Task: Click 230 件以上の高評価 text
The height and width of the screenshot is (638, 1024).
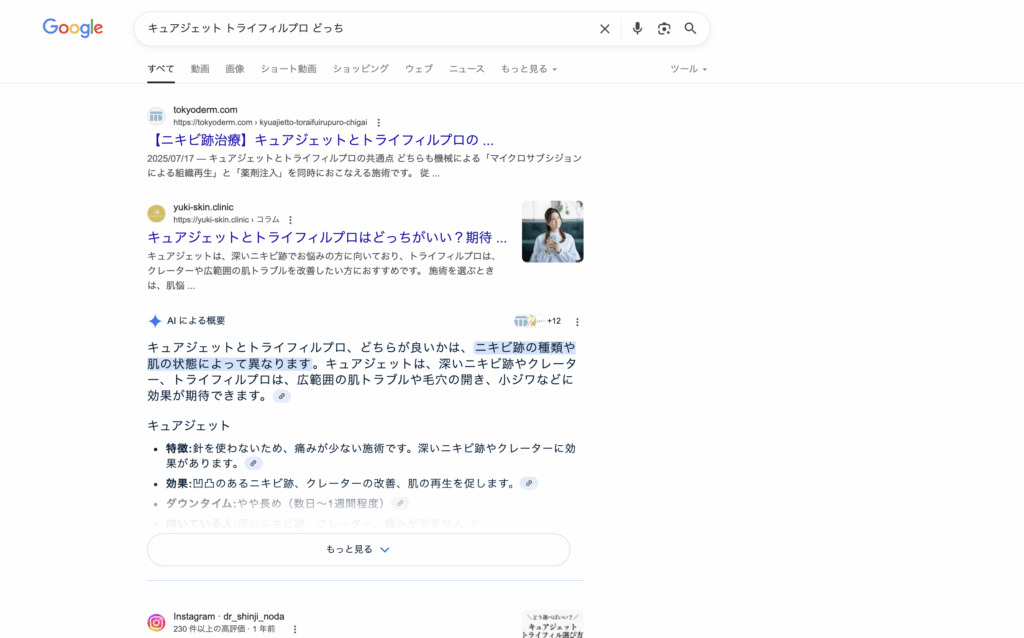Action: point(209,629)
